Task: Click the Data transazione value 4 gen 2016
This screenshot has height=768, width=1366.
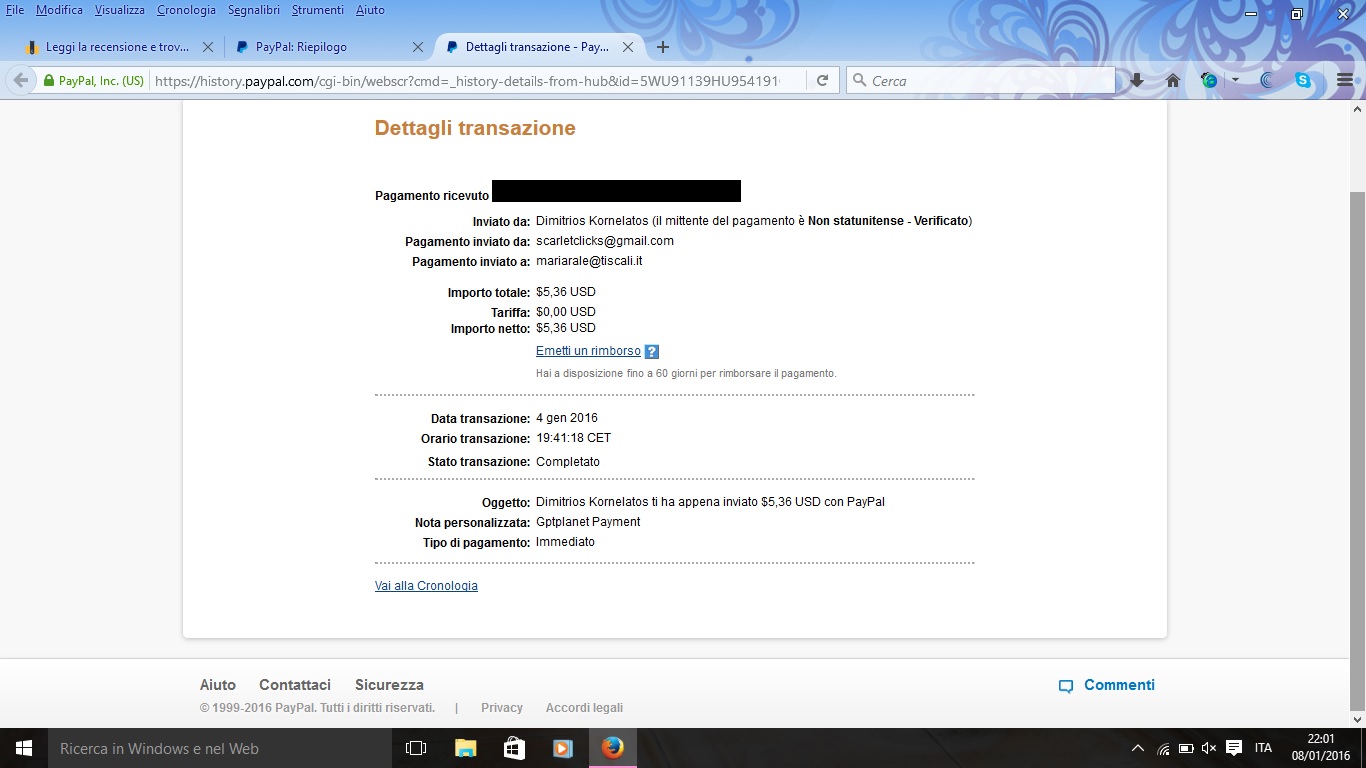Action: coord(567,418)
